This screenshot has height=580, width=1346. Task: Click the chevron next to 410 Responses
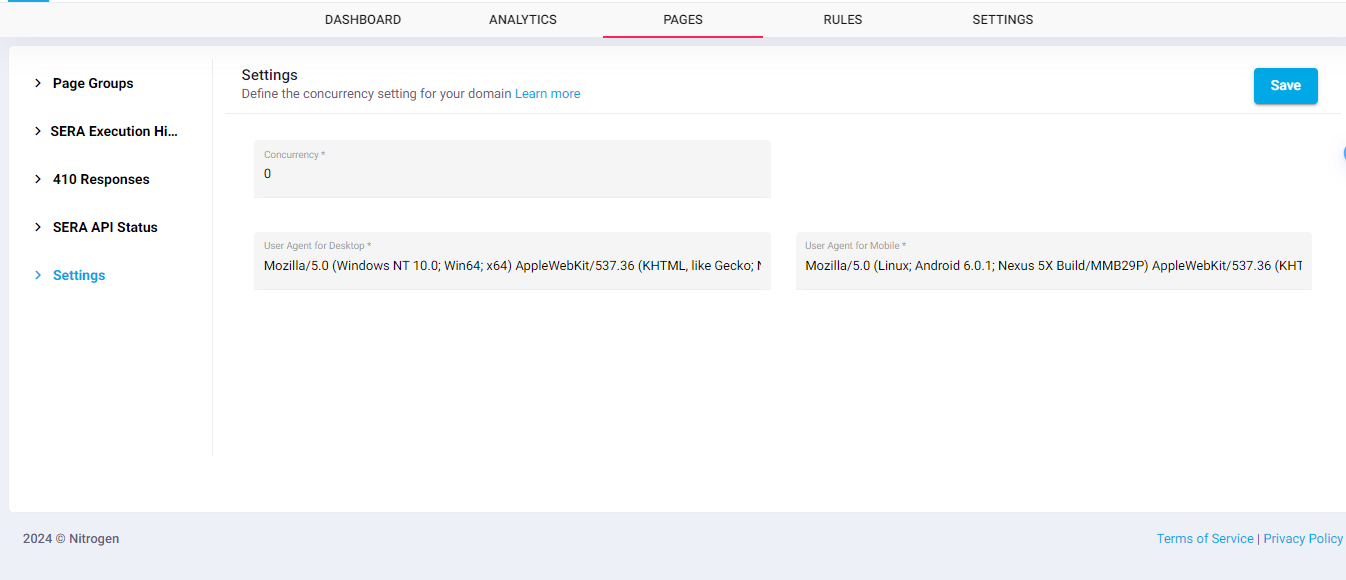[38, 180]
